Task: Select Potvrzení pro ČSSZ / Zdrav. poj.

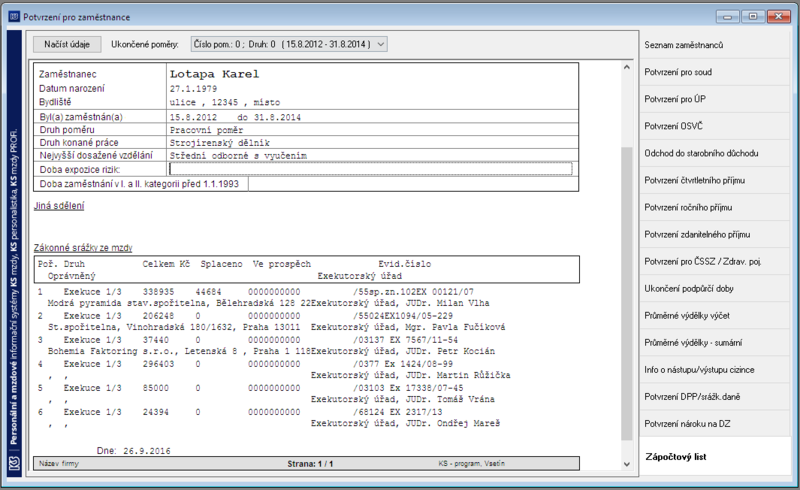Action: 714,261
